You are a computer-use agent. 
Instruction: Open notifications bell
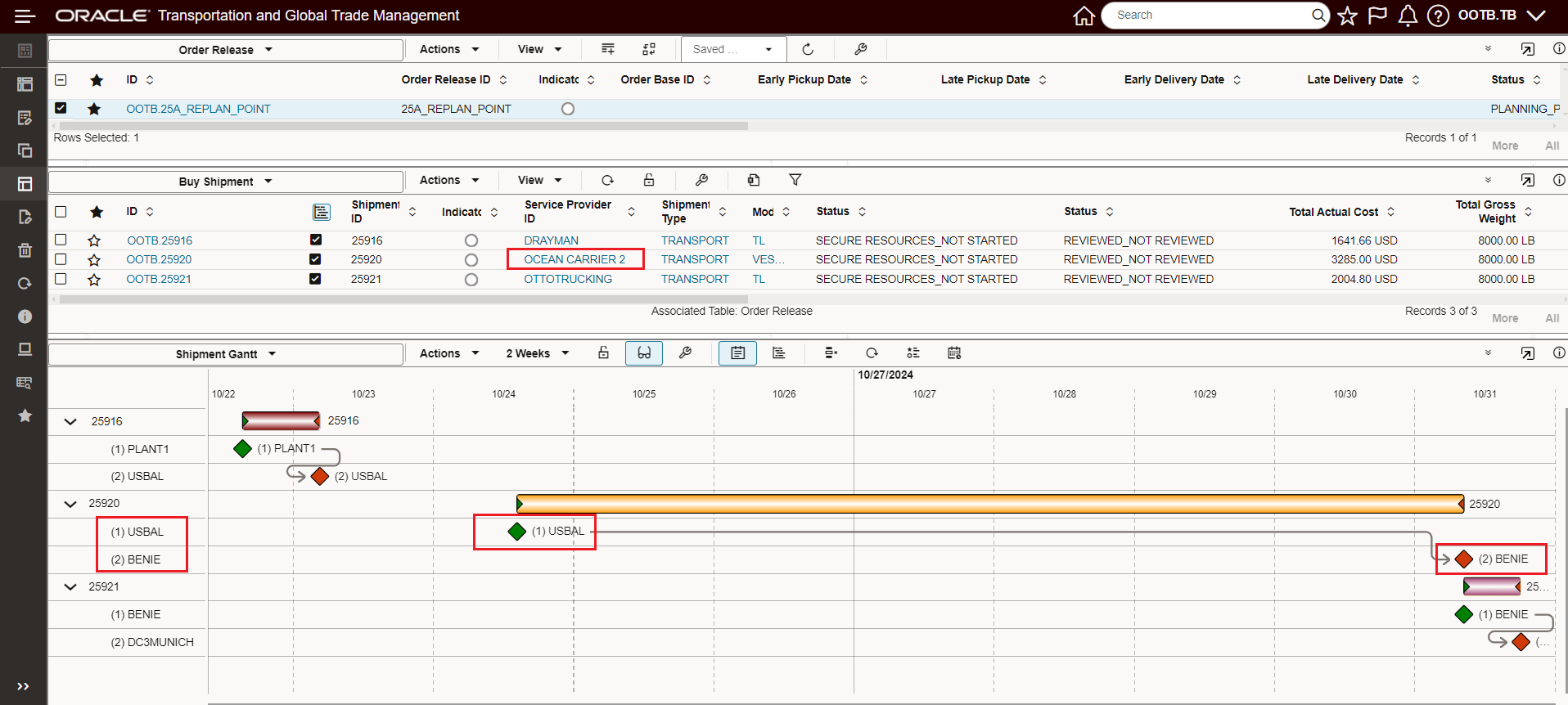coord(1408,16)
